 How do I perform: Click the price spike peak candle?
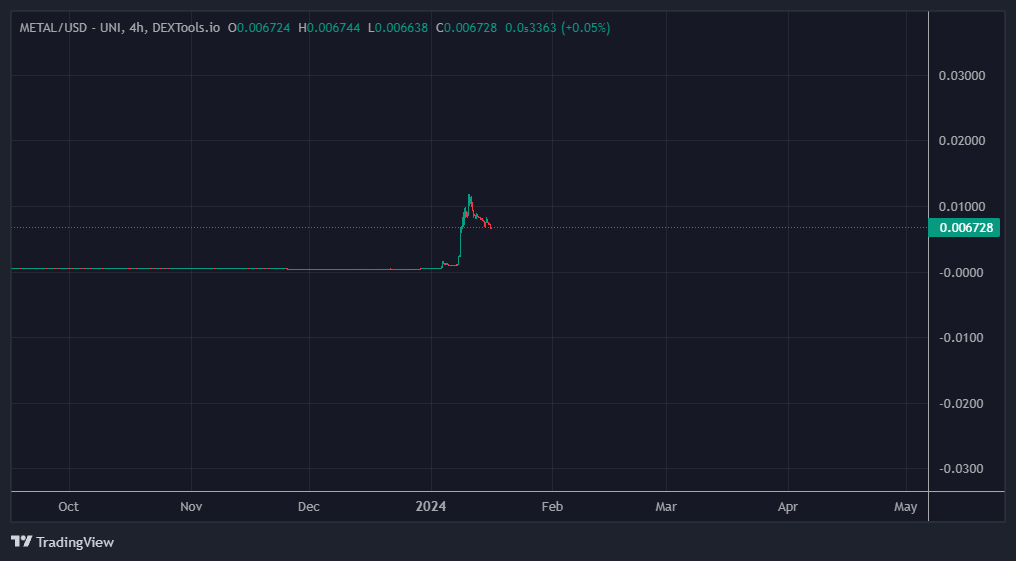click(x=469, y=201)
